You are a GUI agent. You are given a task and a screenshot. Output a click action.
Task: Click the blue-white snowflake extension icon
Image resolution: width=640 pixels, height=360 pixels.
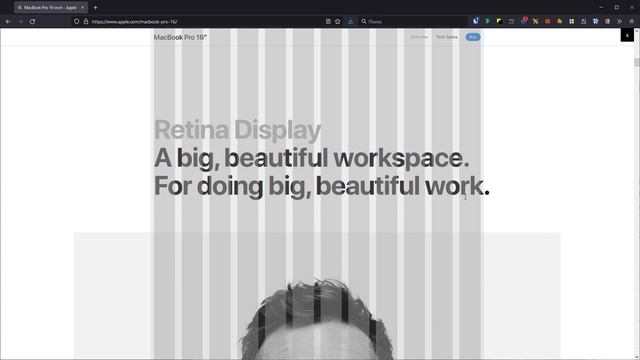click(596, 21)
